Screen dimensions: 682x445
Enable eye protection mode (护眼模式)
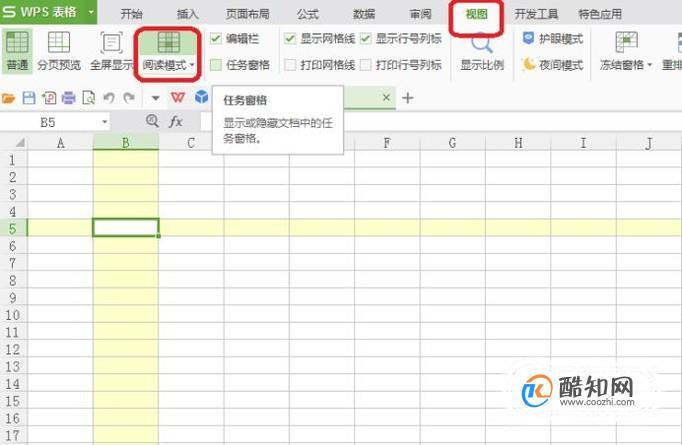pyautogui.click(x=553, y=39)
